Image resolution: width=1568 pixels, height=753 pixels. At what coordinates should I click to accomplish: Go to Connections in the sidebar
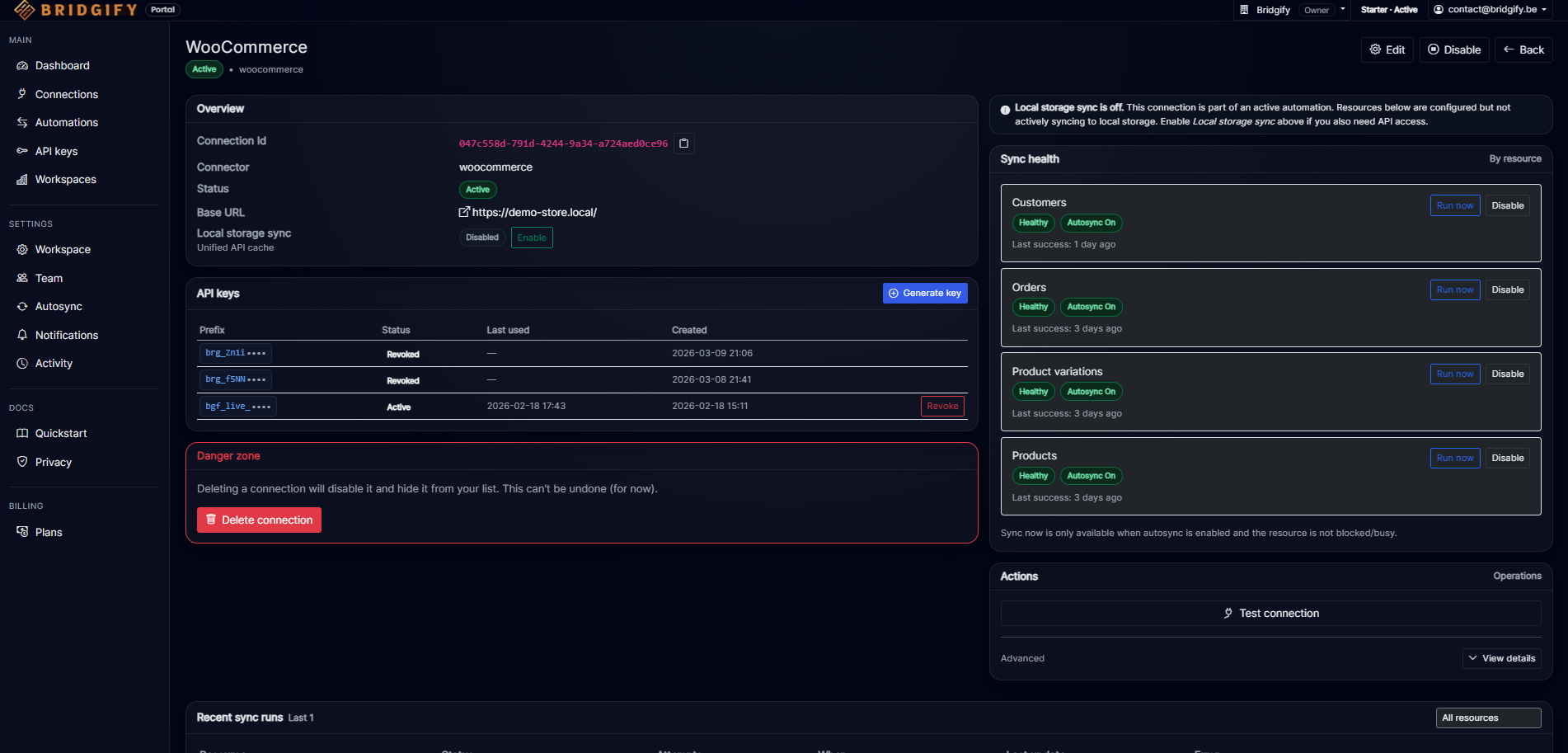point(66,95)
